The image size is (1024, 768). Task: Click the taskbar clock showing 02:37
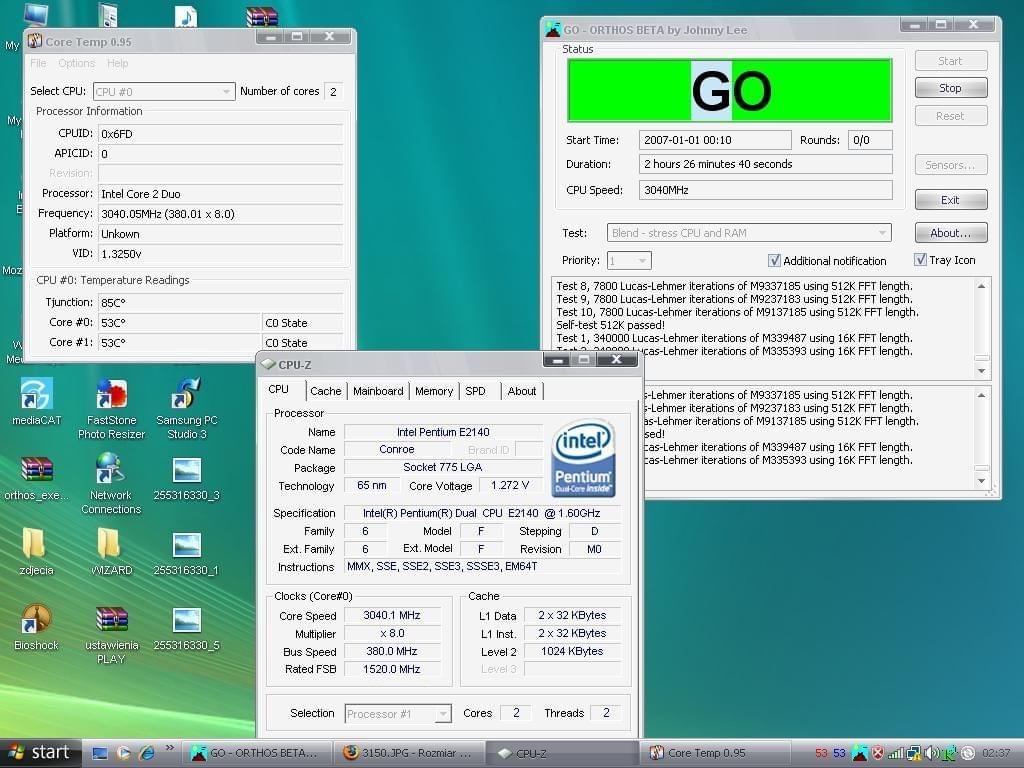pos(996,754)
